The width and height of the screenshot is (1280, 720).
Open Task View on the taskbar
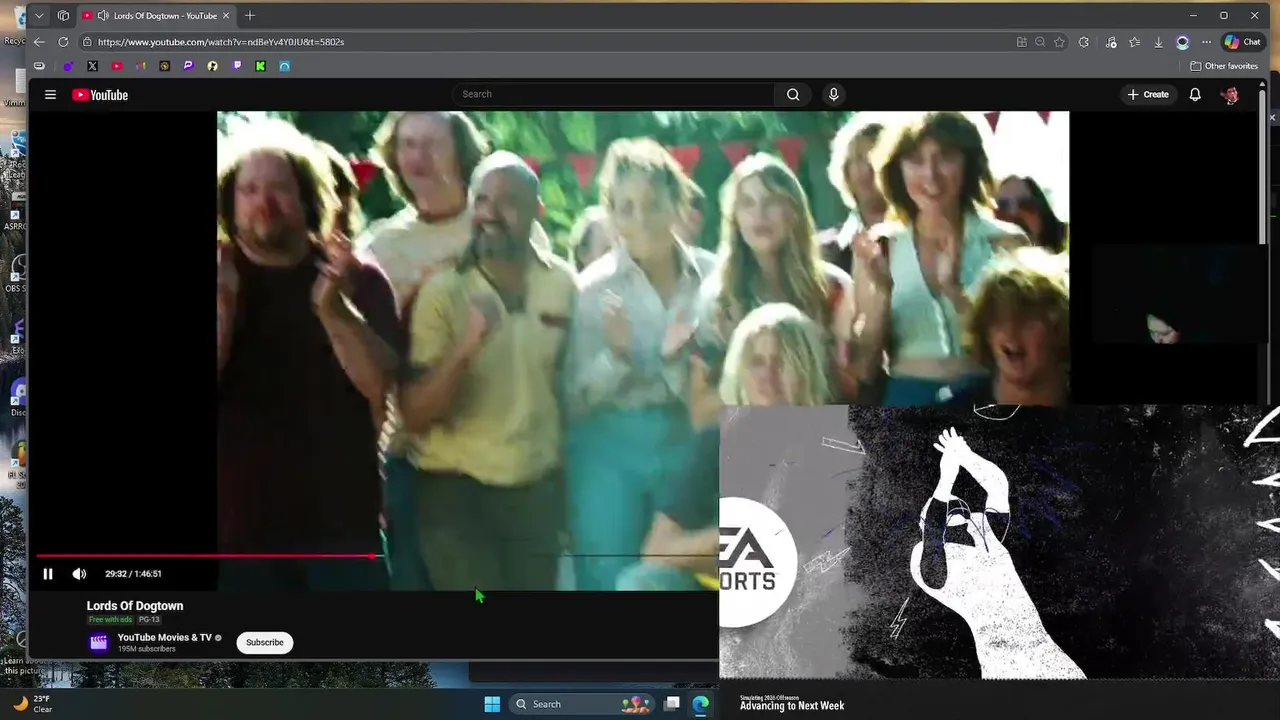tap(672, 704)
